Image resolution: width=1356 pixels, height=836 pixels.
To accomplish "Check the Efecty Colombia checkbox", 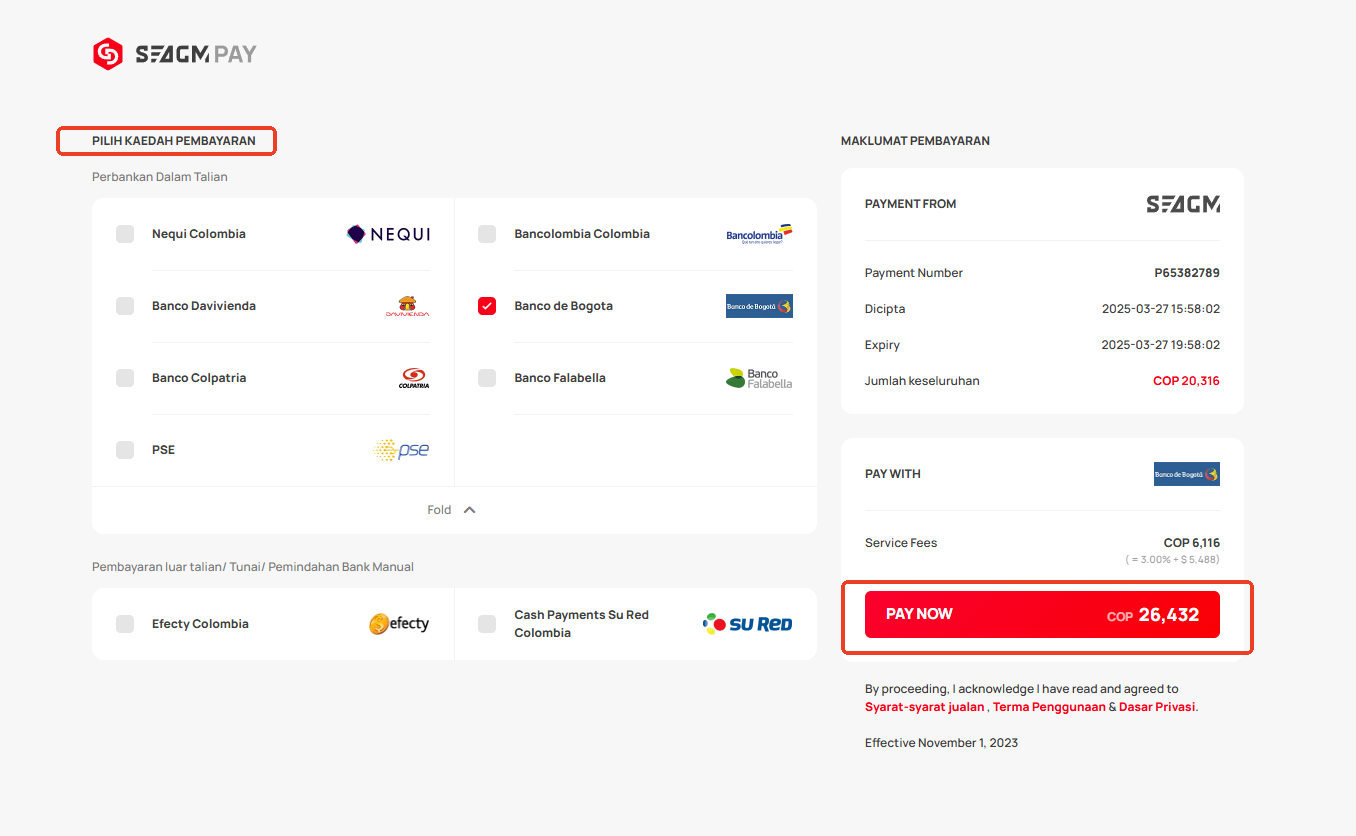I will click(x=125, y=624).
